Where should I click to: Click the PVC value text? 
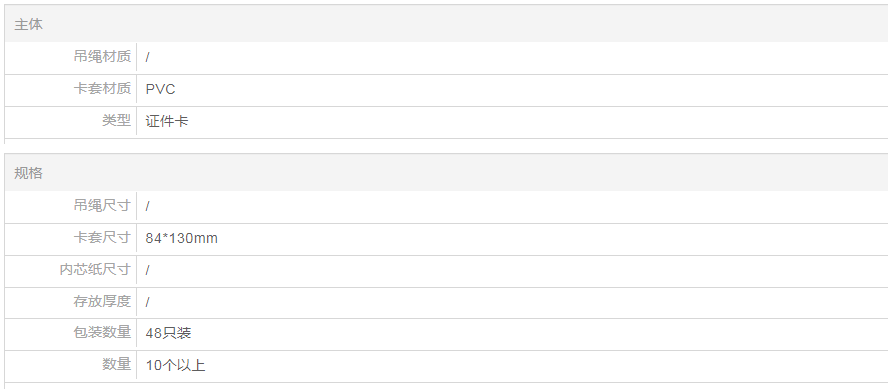pos(160,90)
